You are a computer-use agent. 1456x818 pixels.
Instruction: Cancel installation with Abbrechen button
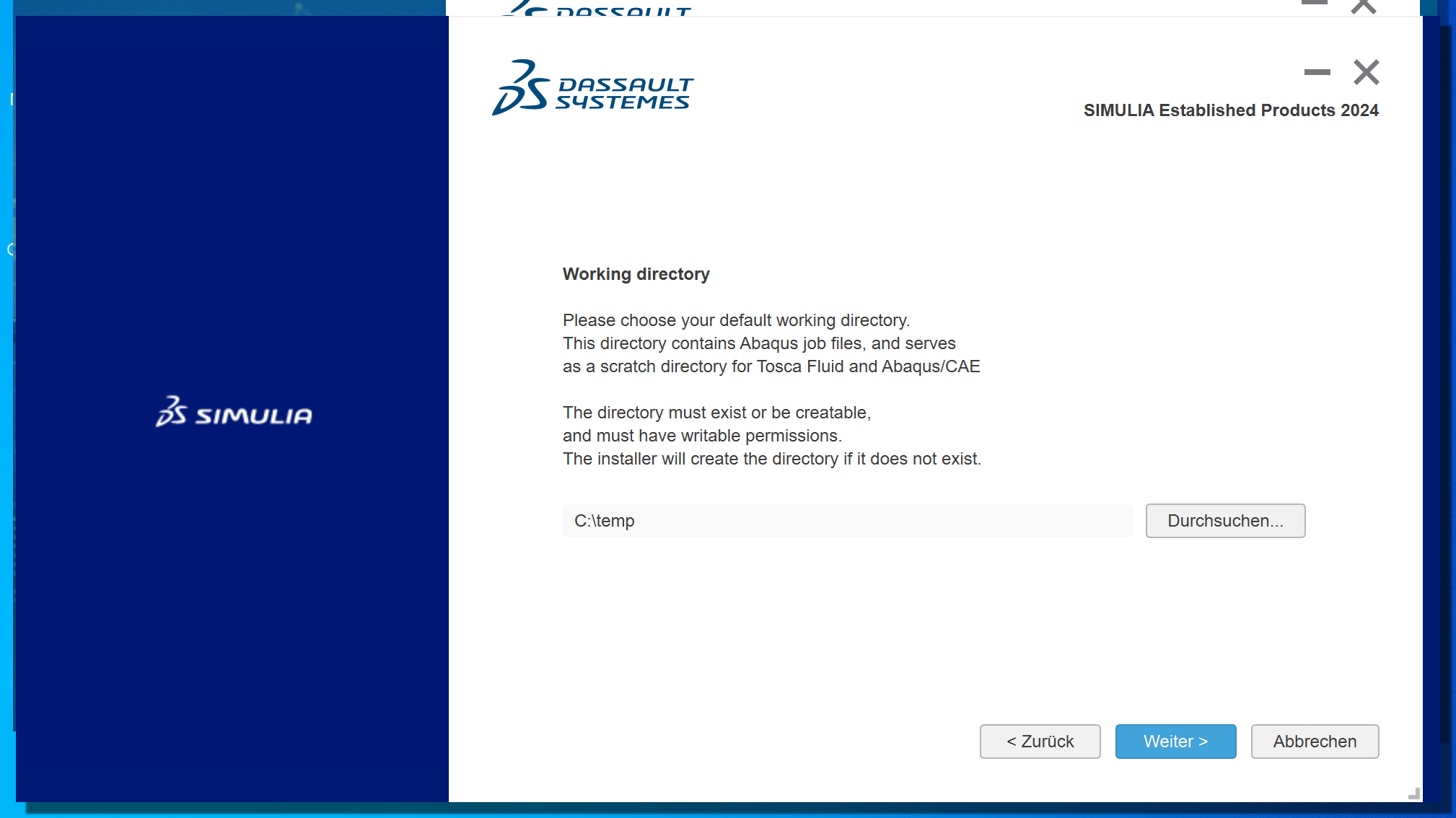coord(1315,741)
